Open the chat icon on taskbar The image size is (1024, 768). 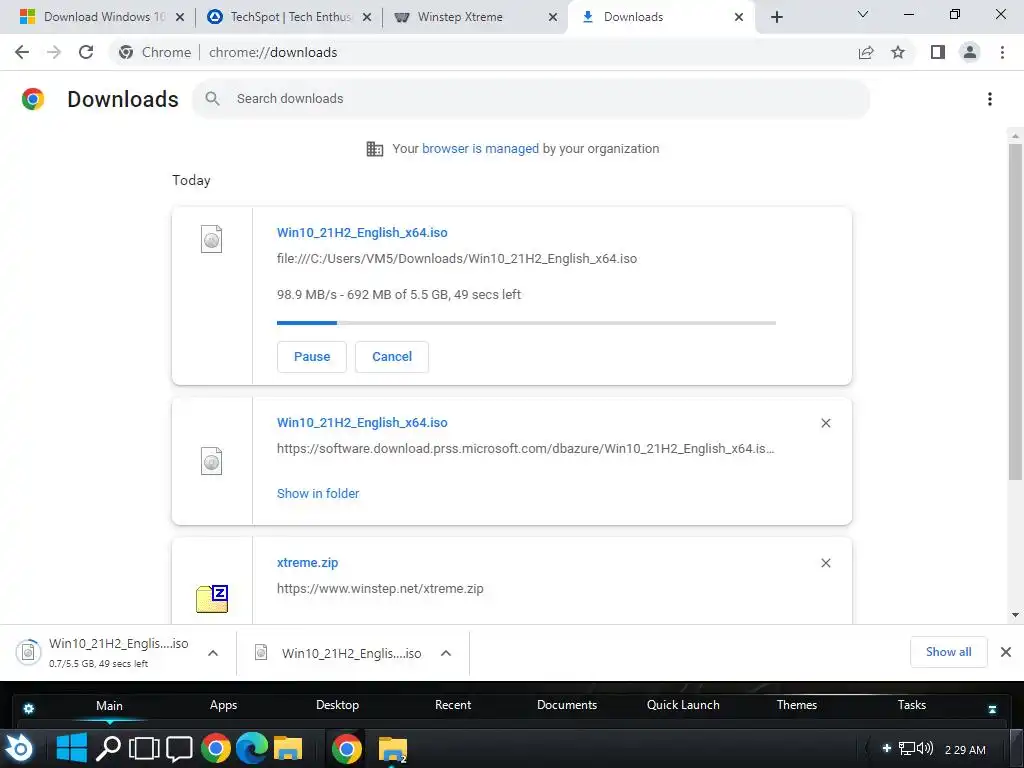(x=179, y=749)
